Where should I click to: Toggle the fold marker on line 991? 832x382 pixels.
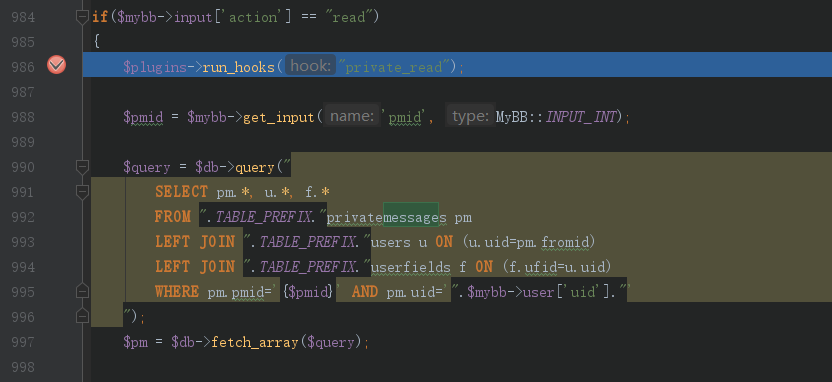click(x=82, y=192)
